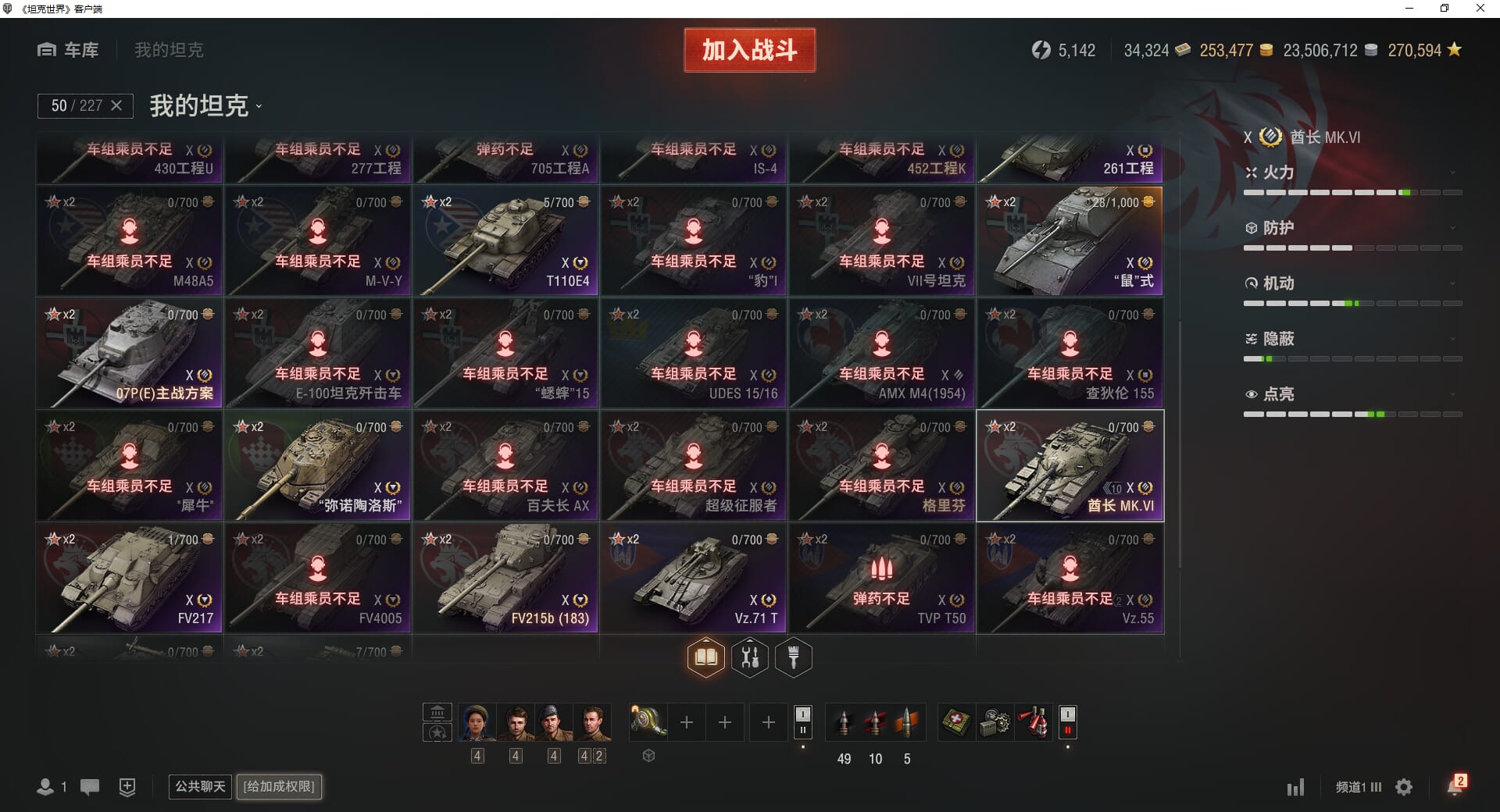Expand the 防护 protection stat section
1500x812 pixels.
tap(1353, 228)
